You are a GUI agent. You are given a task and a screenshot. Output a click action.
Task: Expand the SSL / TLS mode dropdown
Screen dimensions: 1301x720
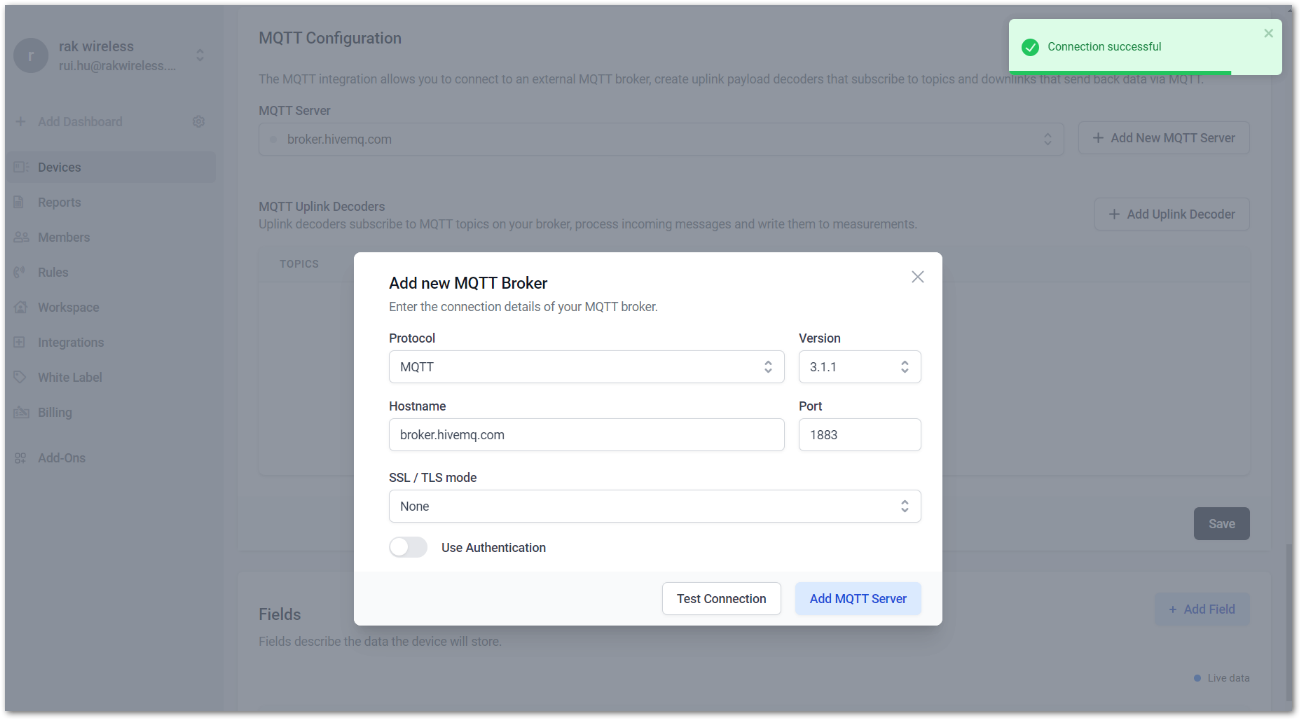(x=655, y=507)
